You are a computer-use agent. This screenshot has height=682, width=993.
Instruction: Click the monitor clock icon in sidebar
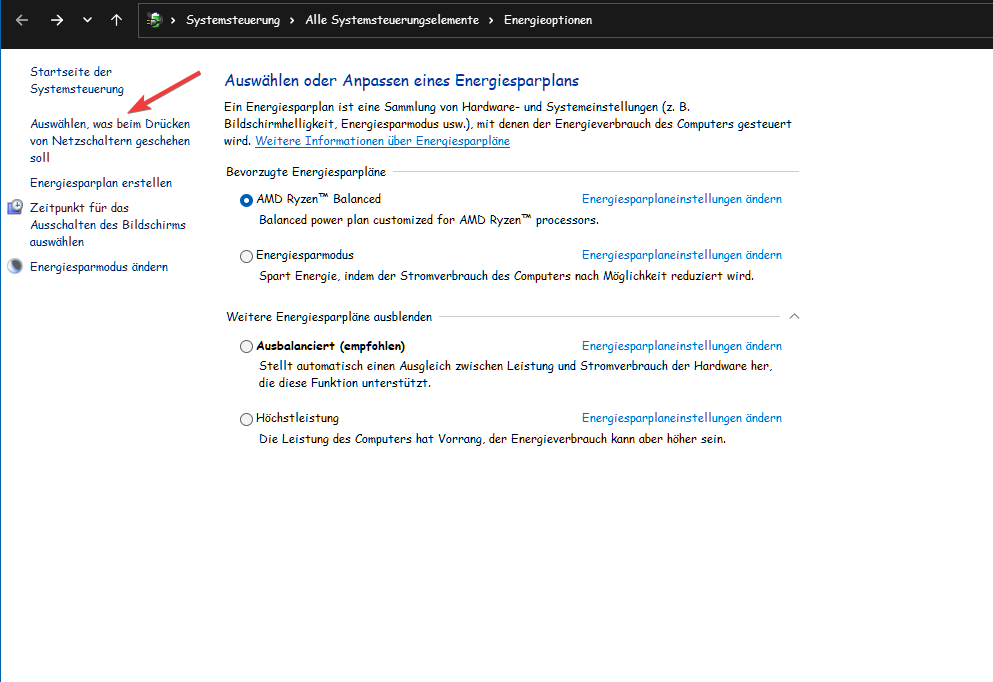pos(15,207)
